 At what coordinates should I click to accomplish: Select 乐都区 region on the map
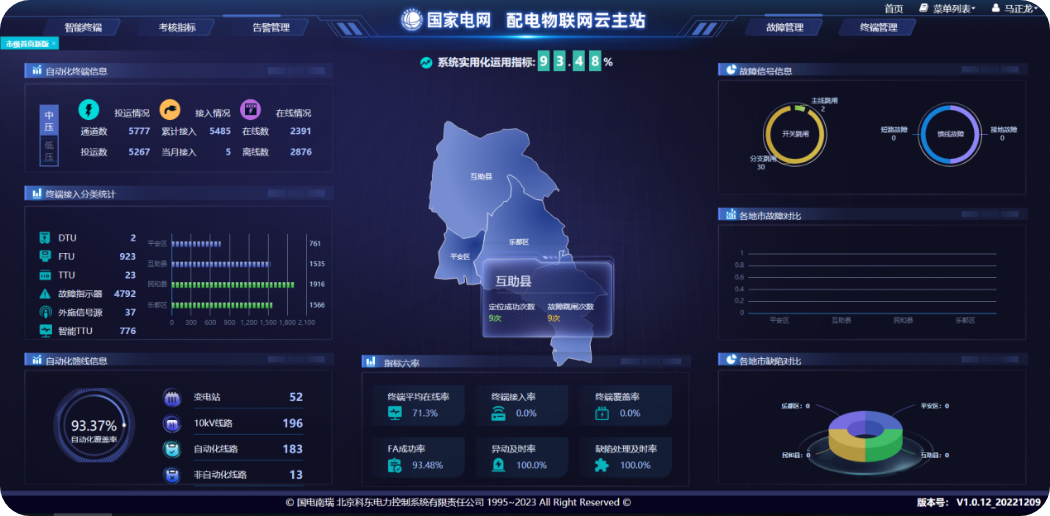click(519, 242)
